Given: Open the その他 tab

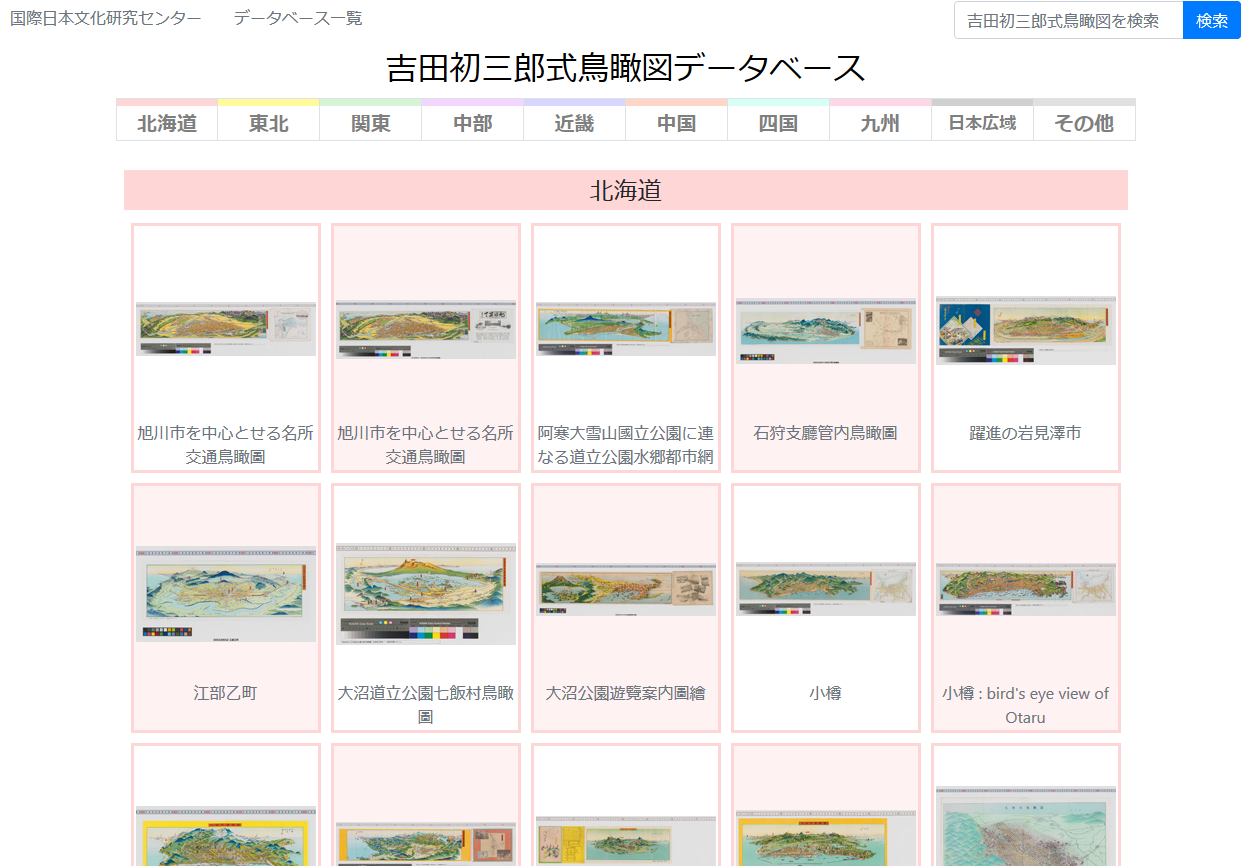Looking at the screenshot, I should pyautogui.click(x=1084, y=123).
